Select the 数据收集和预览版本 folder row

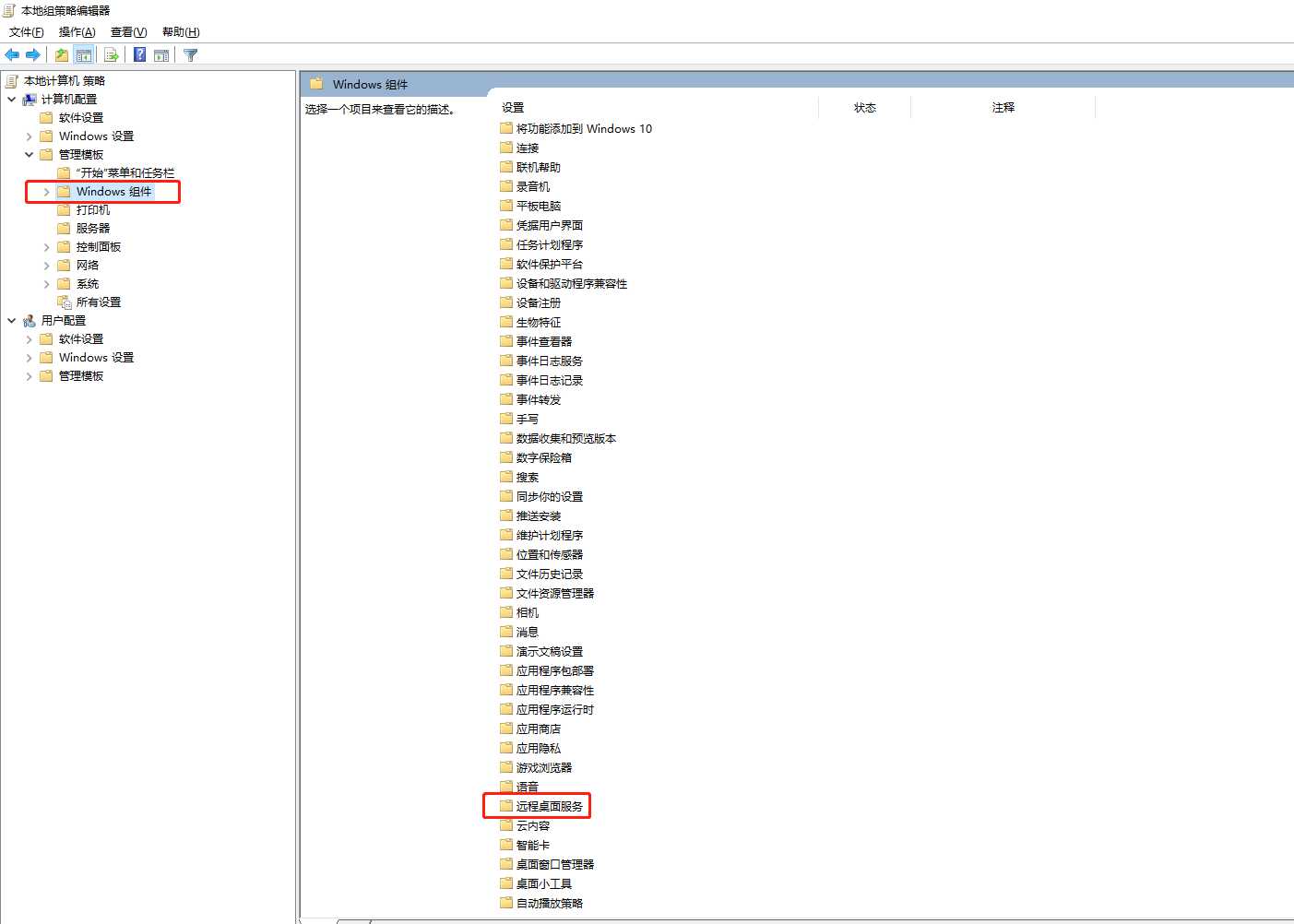[x=558, y=438]
